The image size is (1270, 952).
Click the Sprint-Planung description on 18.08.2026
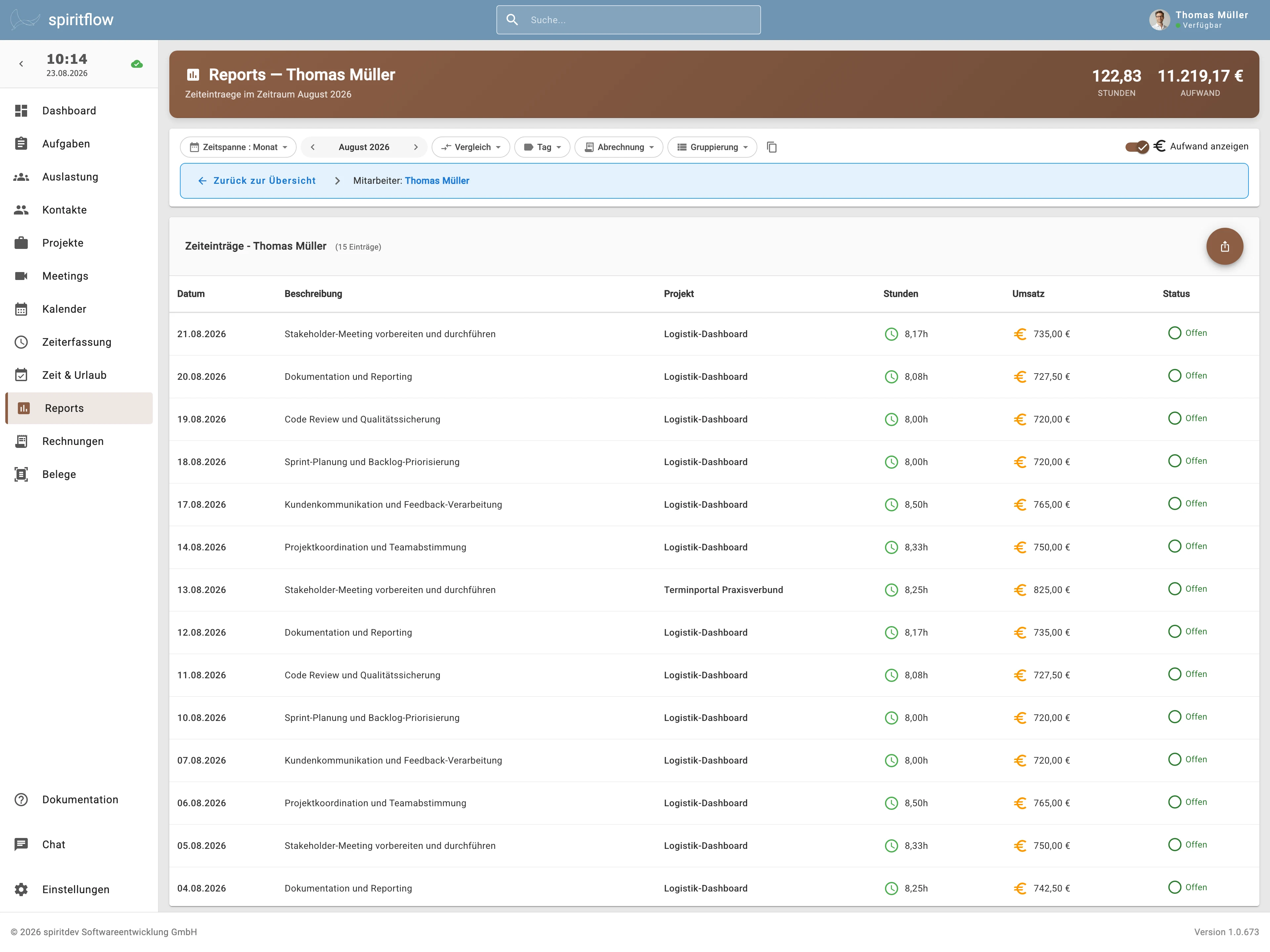point(372,462)
